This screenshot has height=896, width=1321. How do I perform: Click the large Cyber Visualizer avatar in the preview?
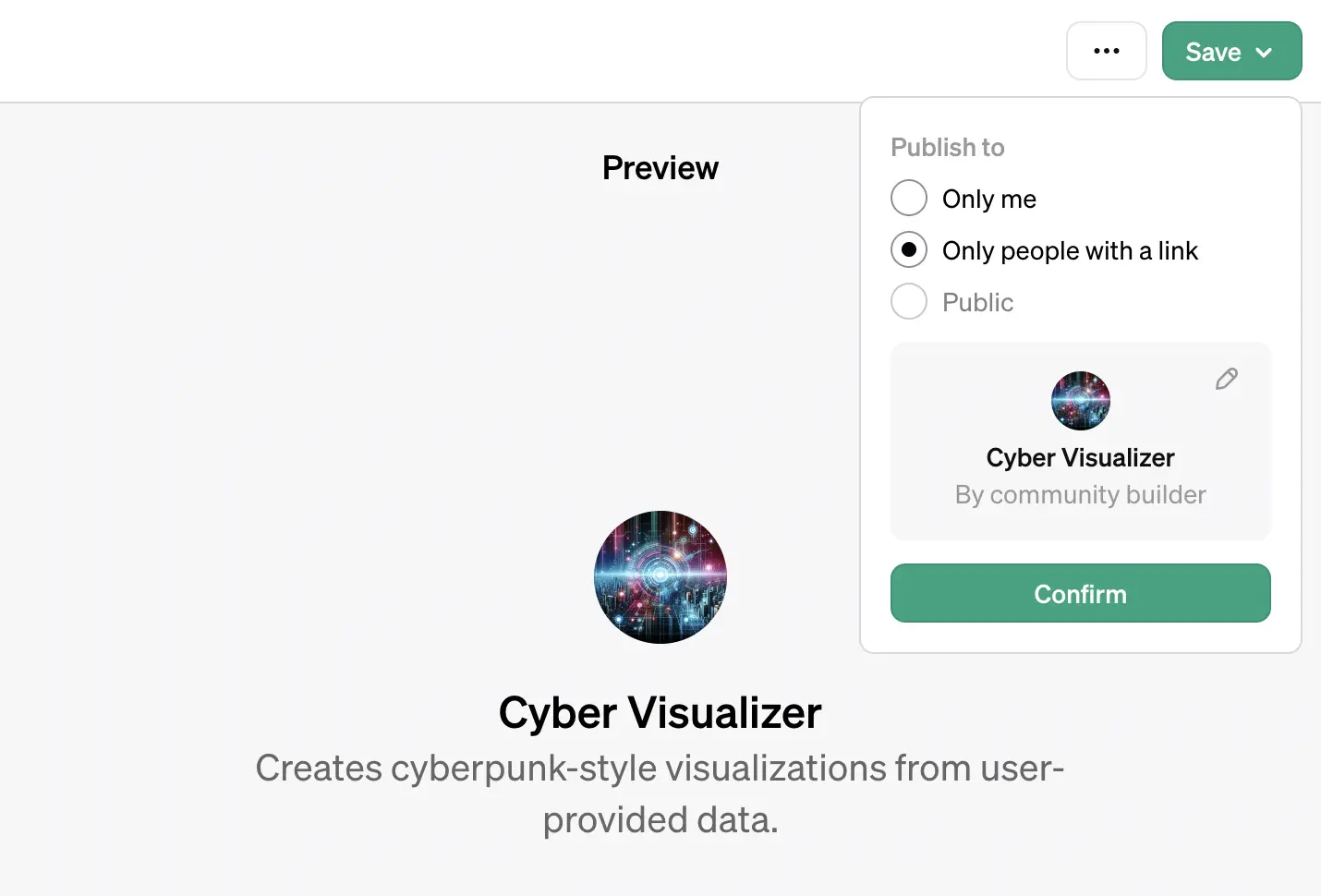660,577
